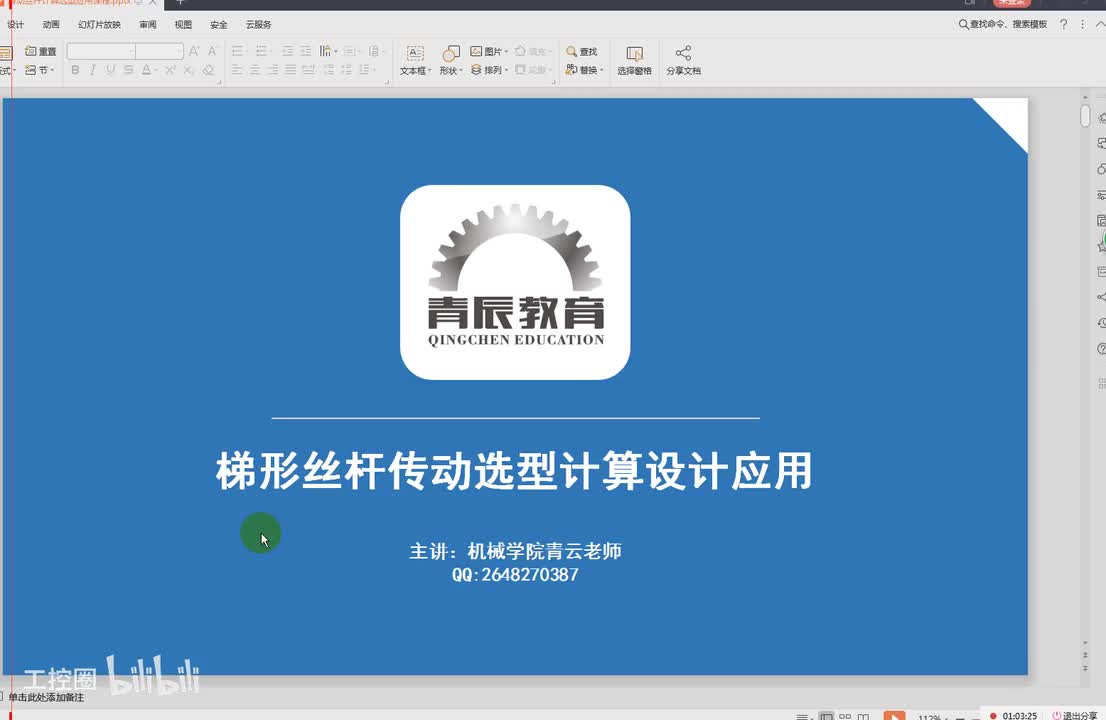Click the vertical scrollbar thumb
1106x720 pixels.
pyautogui.click(x=1086, y=116)
